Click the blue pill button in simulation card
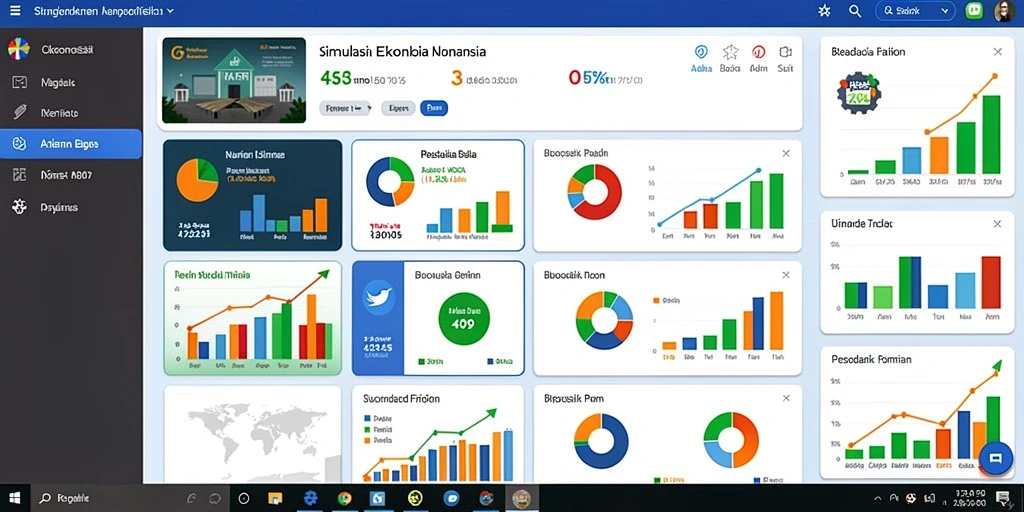The height and width of the screenshot is (512, 1024). point(434,108)
